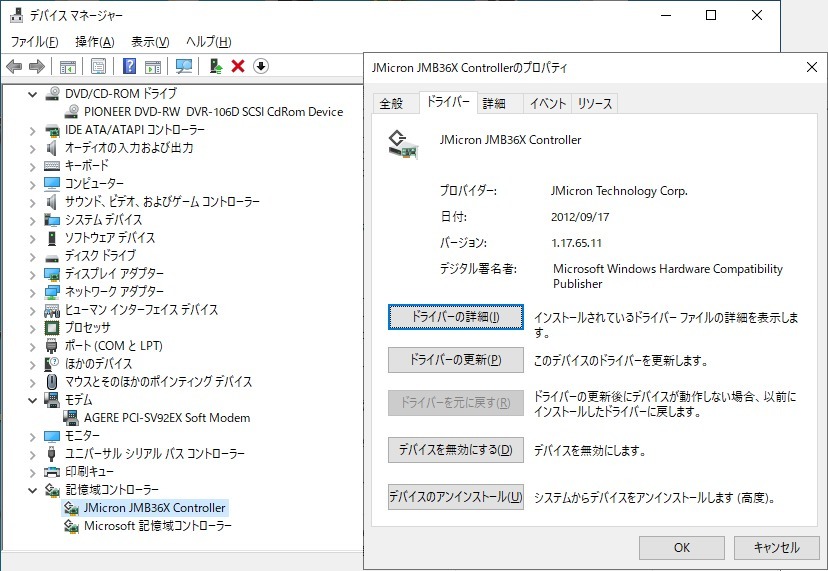Screen dimensions: 828x571
Task: Expand the IDE ATA/ATAPI コントローラー node
Action: coord(33,130)
